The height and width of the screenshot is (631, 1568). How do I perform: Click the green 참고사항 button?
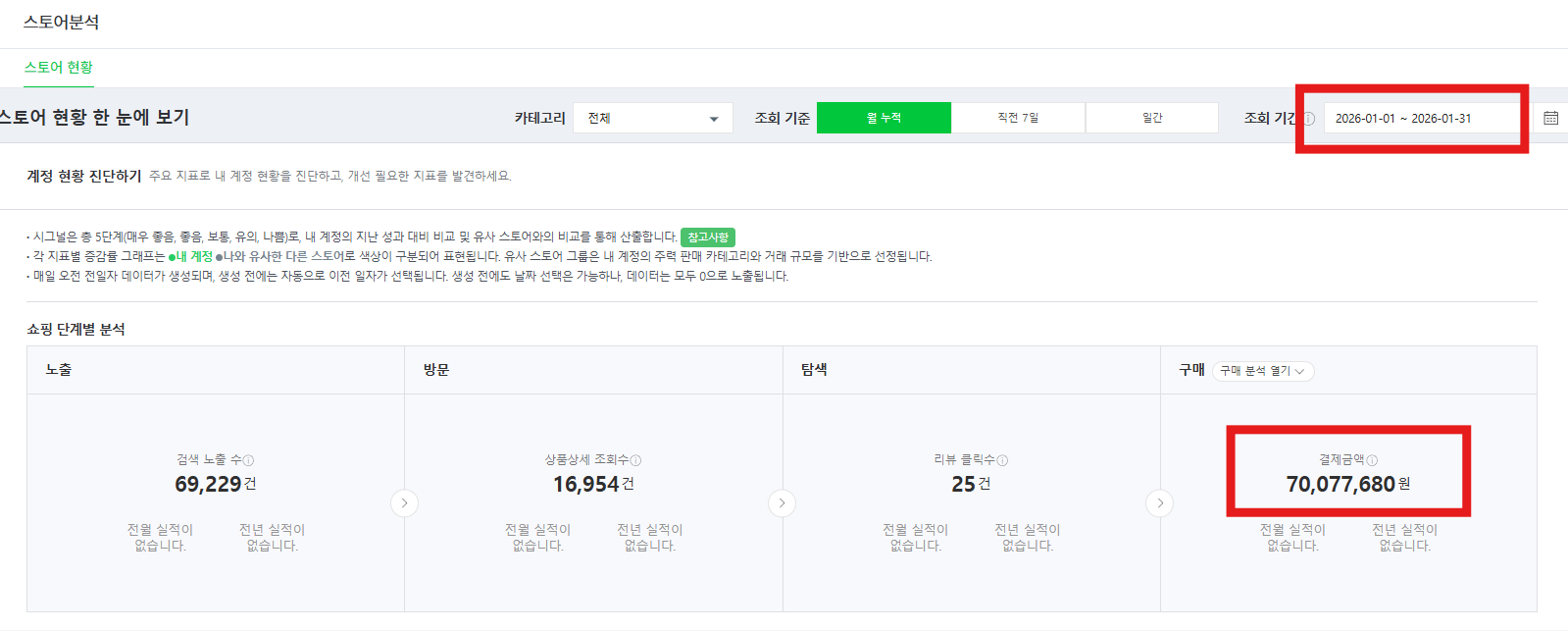point(707,237)
